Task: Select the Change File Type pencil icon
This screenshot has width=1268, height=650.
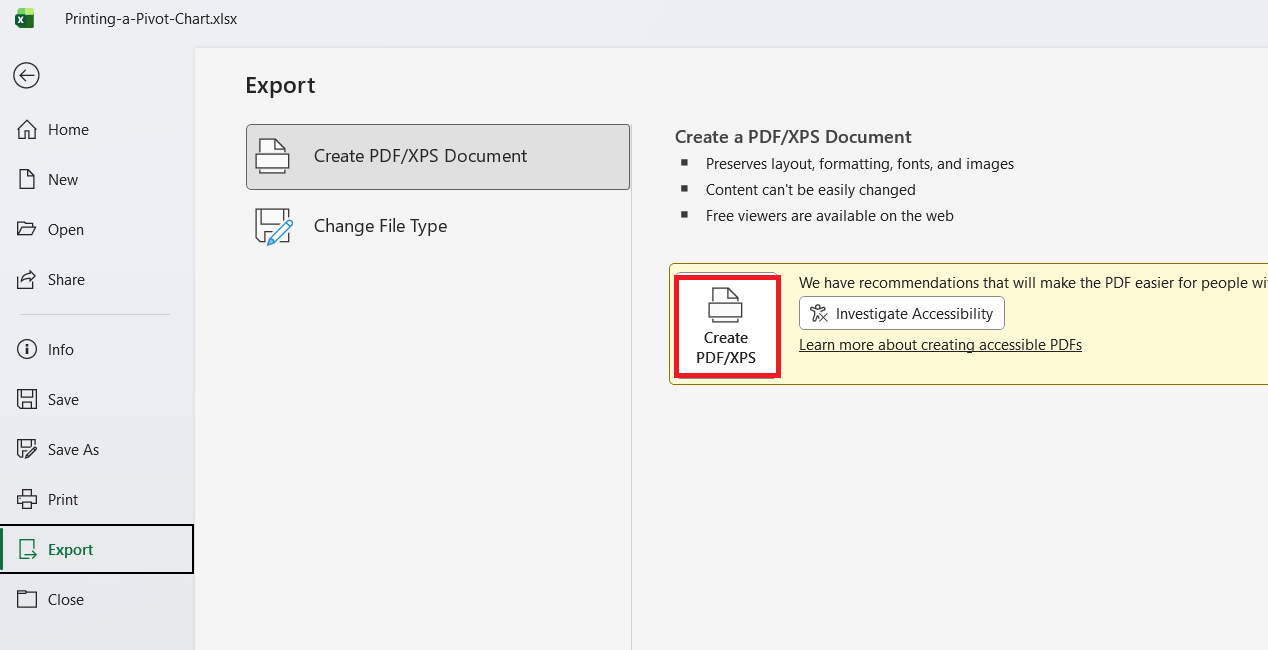Action: click(273, 226)
